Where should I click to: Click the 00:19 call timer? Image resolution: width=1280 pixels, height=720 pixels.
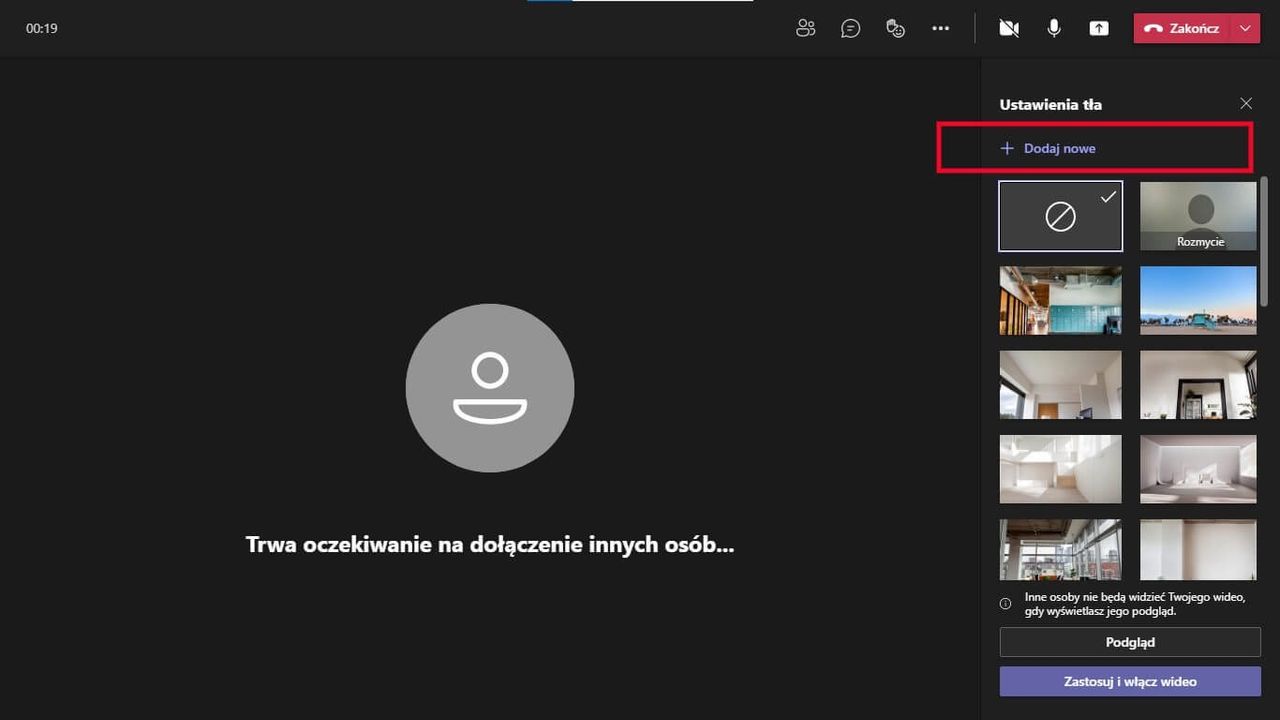[42, 28]
